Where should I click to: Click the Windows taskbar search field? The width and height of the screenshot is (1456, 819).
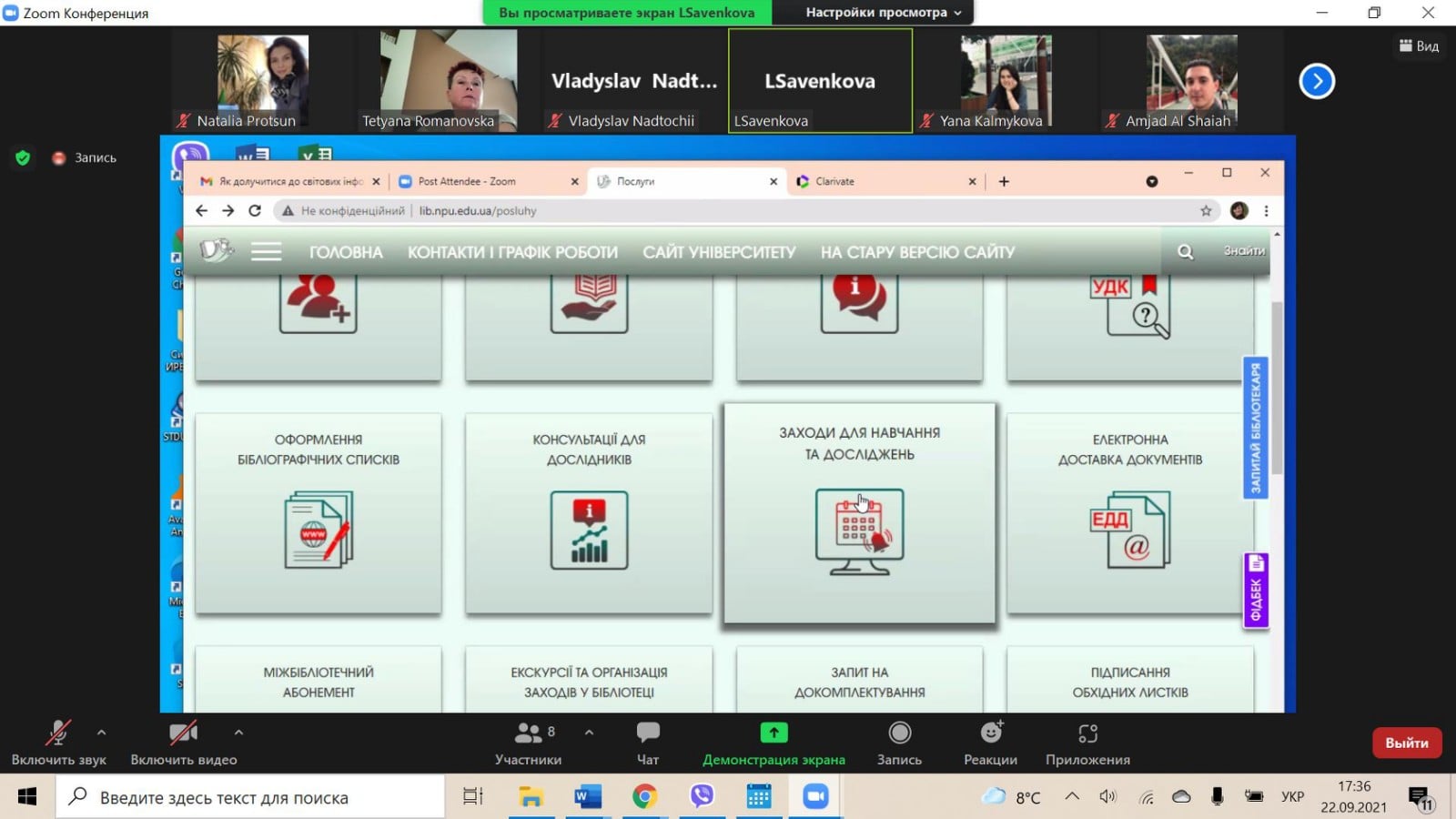coord(255,798)
